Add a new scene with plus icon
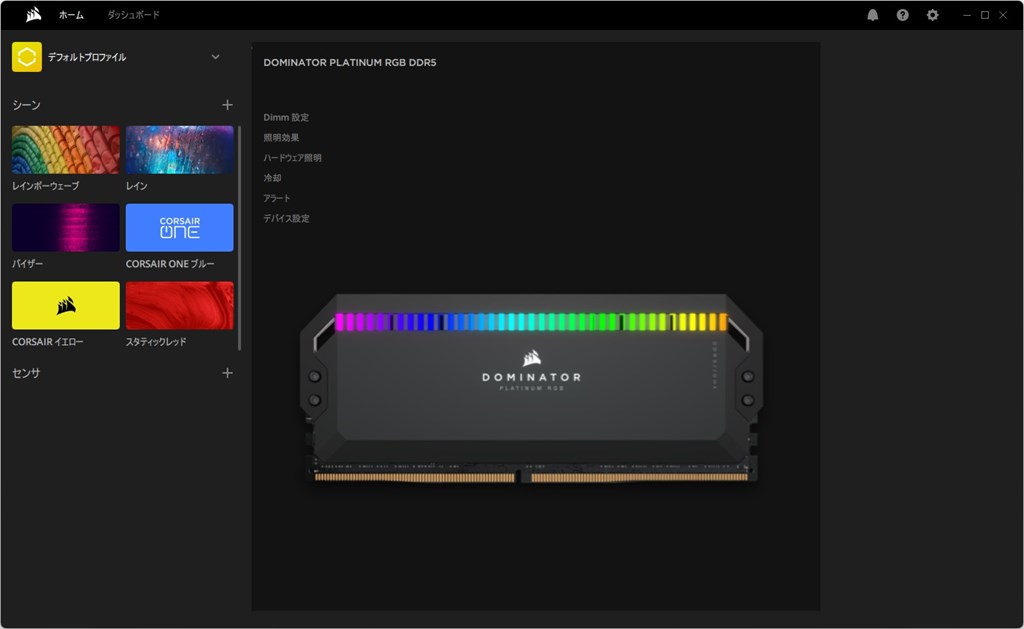 coord(227,105)
